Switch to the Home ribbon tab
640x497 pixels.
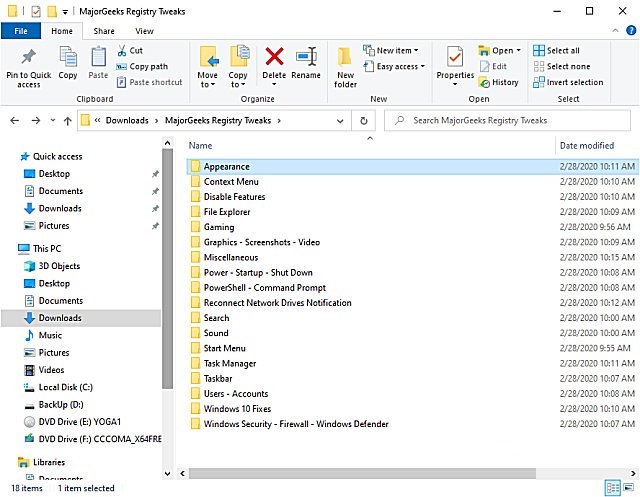click(62, 31)
